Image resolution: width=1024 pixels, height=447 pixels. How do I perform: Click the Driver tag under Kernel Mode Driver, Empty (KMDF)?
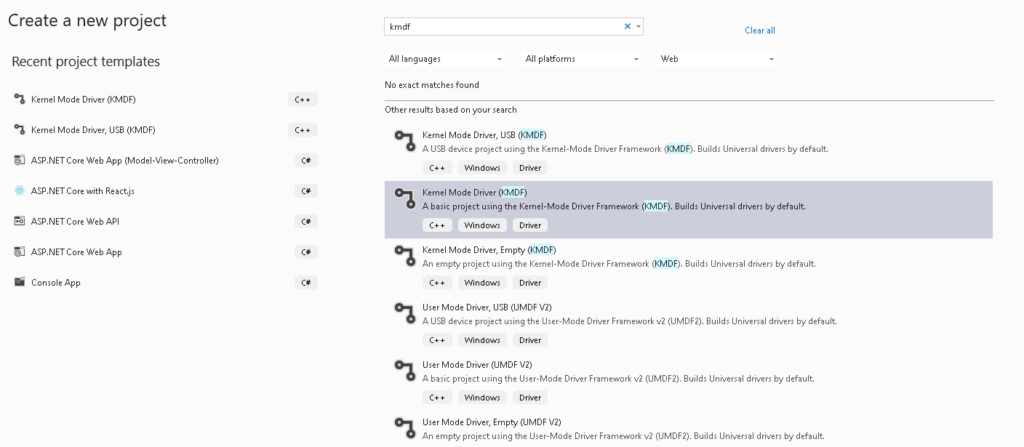530,283
